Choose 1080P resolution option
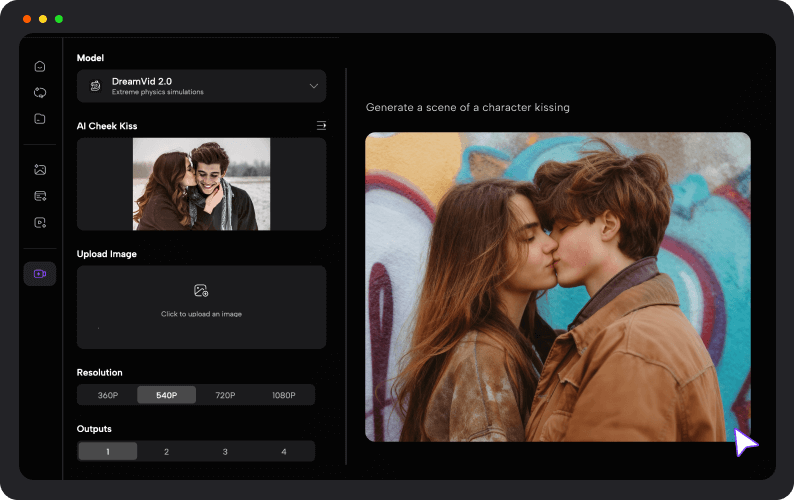 point(284,395)
